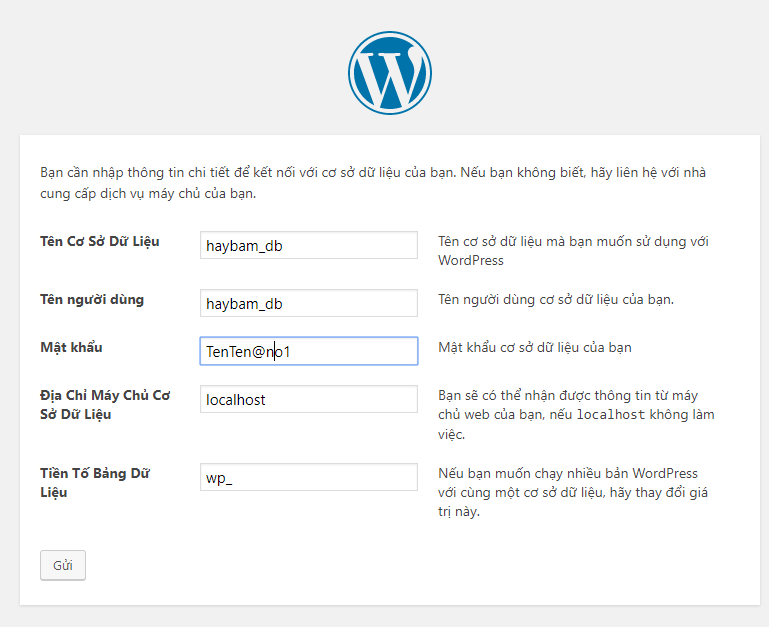Click the table prefix description about running multiple WordPress copies
This screenshot has height=627, width=769.
pyautogui.click(x=573, y=492)
